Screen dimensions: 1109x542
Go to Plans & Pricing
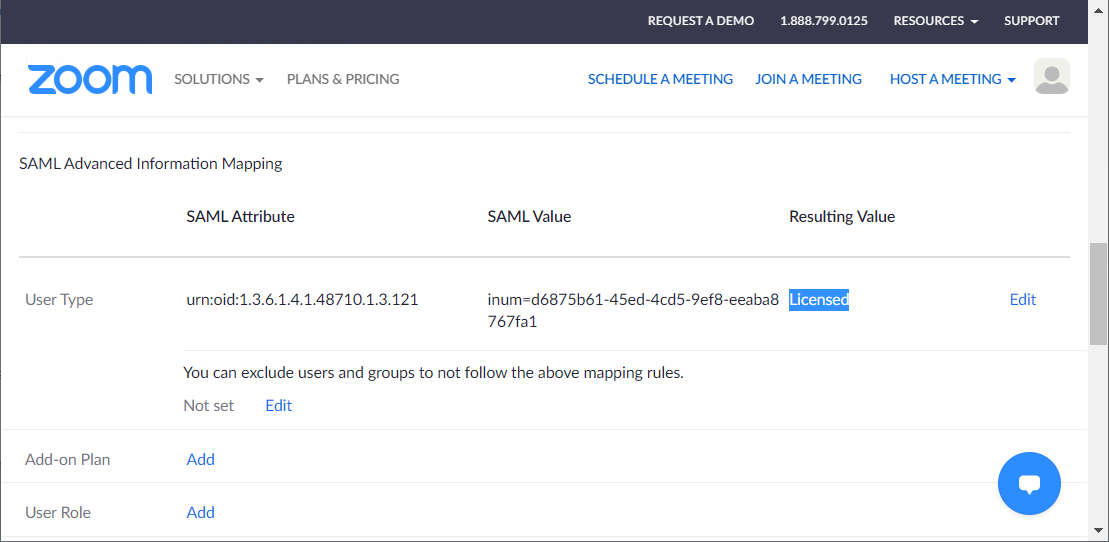tap(343, 79)
